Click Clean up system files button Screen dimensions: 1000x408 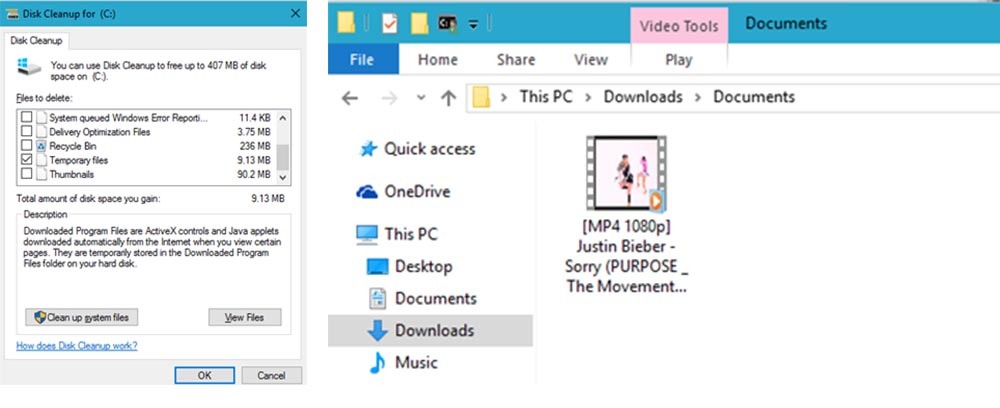82,317
